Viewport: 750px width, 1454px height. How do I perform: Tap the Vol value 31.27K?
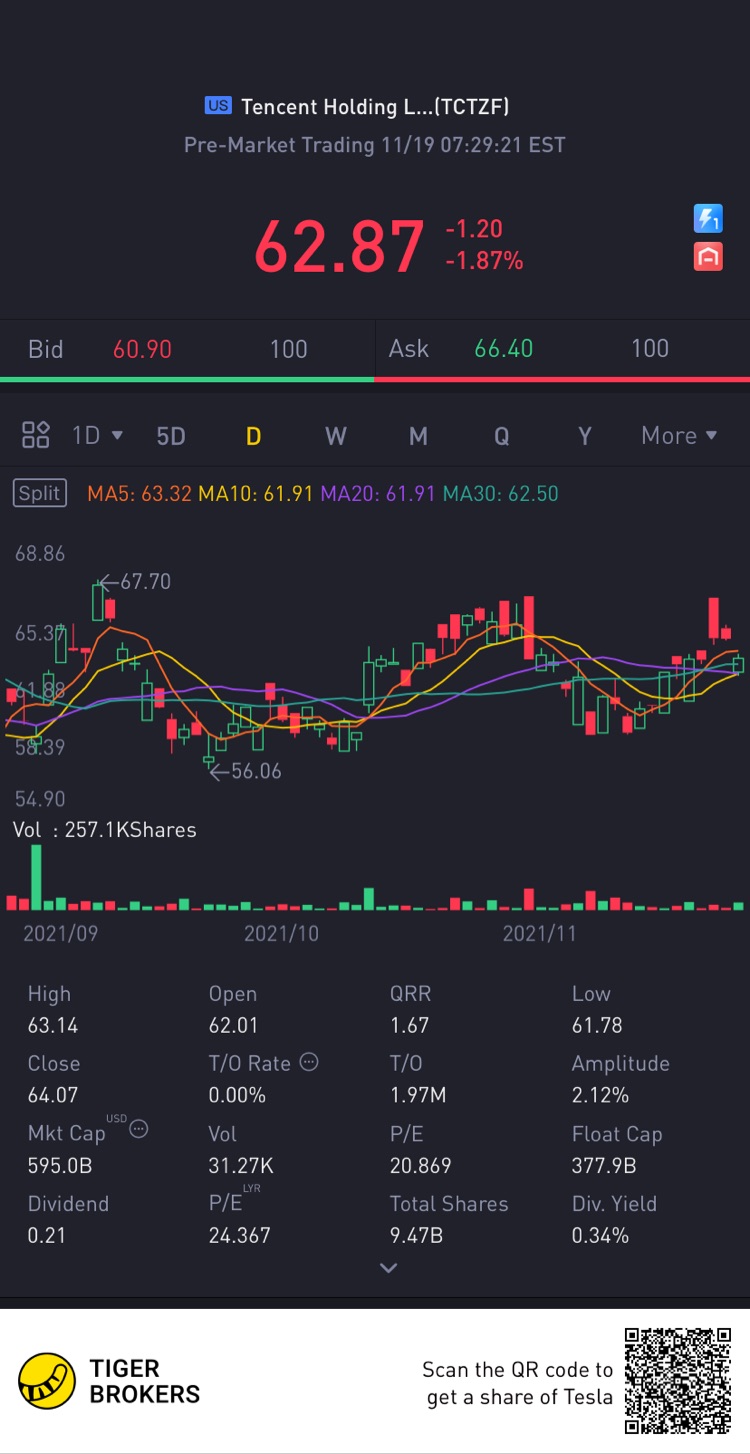[241, 1165]
